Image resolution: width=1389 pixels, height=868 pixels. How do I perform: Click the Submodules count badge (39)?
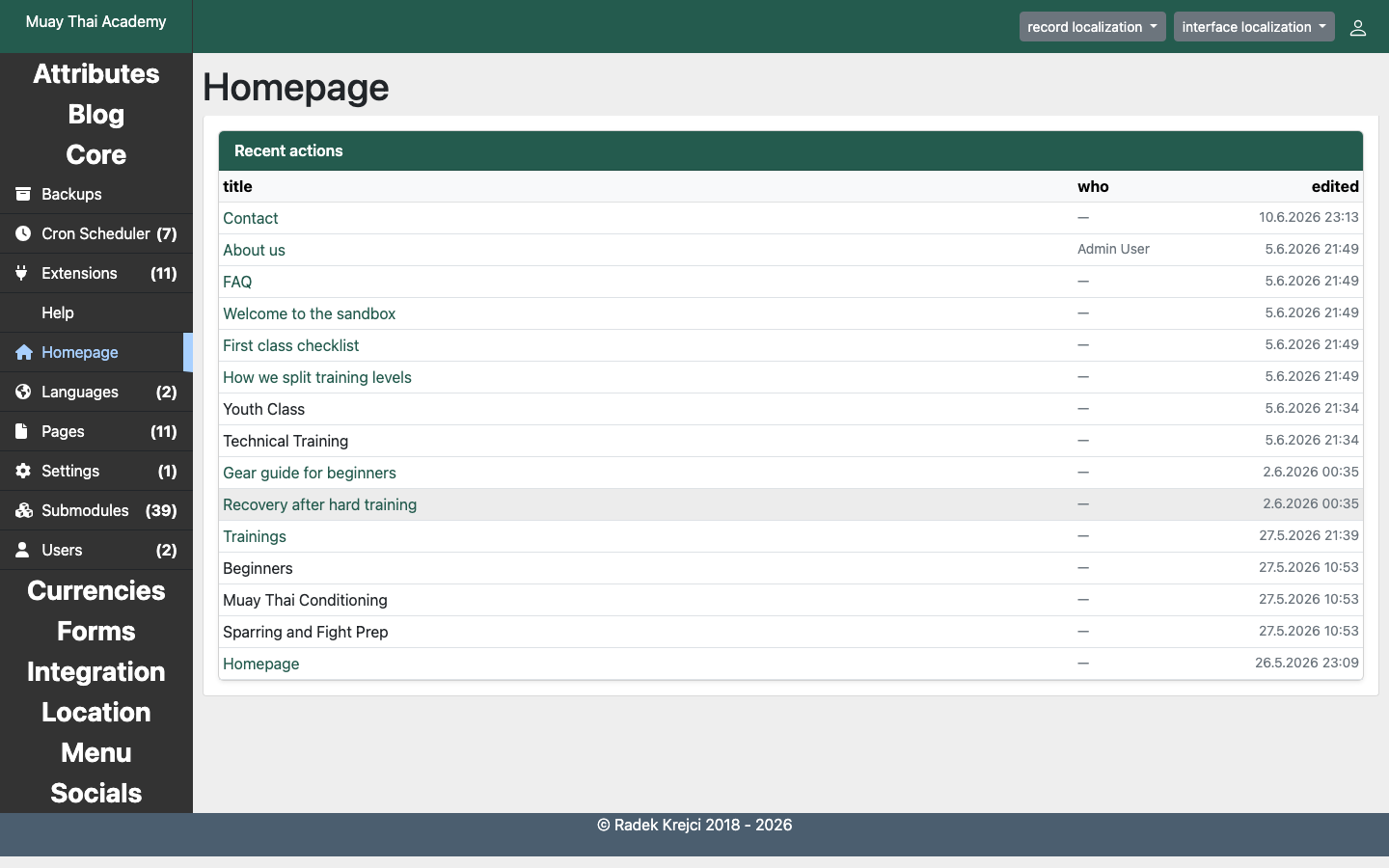(x=161, y=510)
